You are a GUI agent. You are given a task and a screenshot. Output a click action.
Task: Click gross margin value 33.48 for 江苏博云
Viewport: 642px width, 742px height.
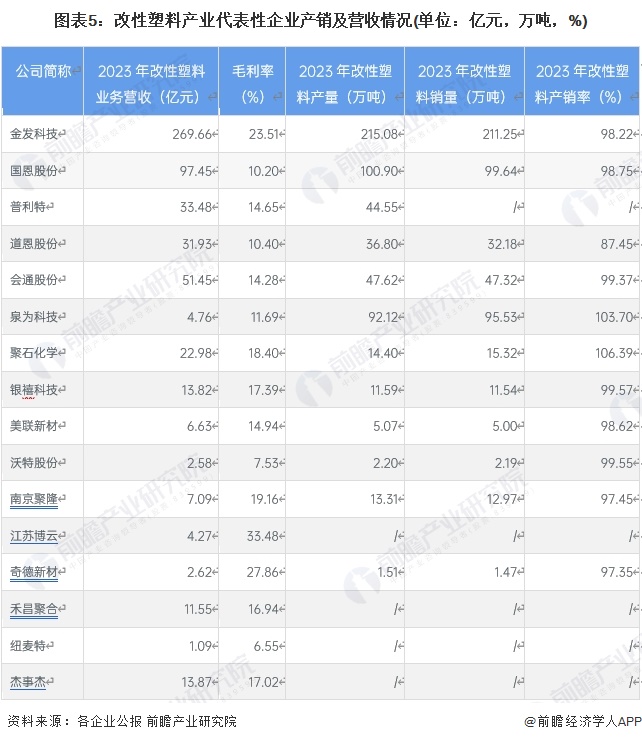[263, 536]
